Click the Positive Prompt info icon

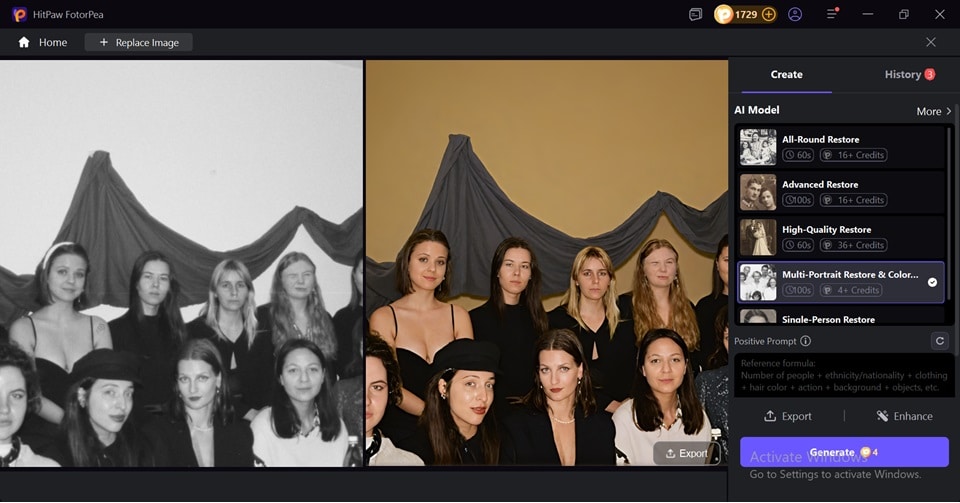click(x=806, y=341)
